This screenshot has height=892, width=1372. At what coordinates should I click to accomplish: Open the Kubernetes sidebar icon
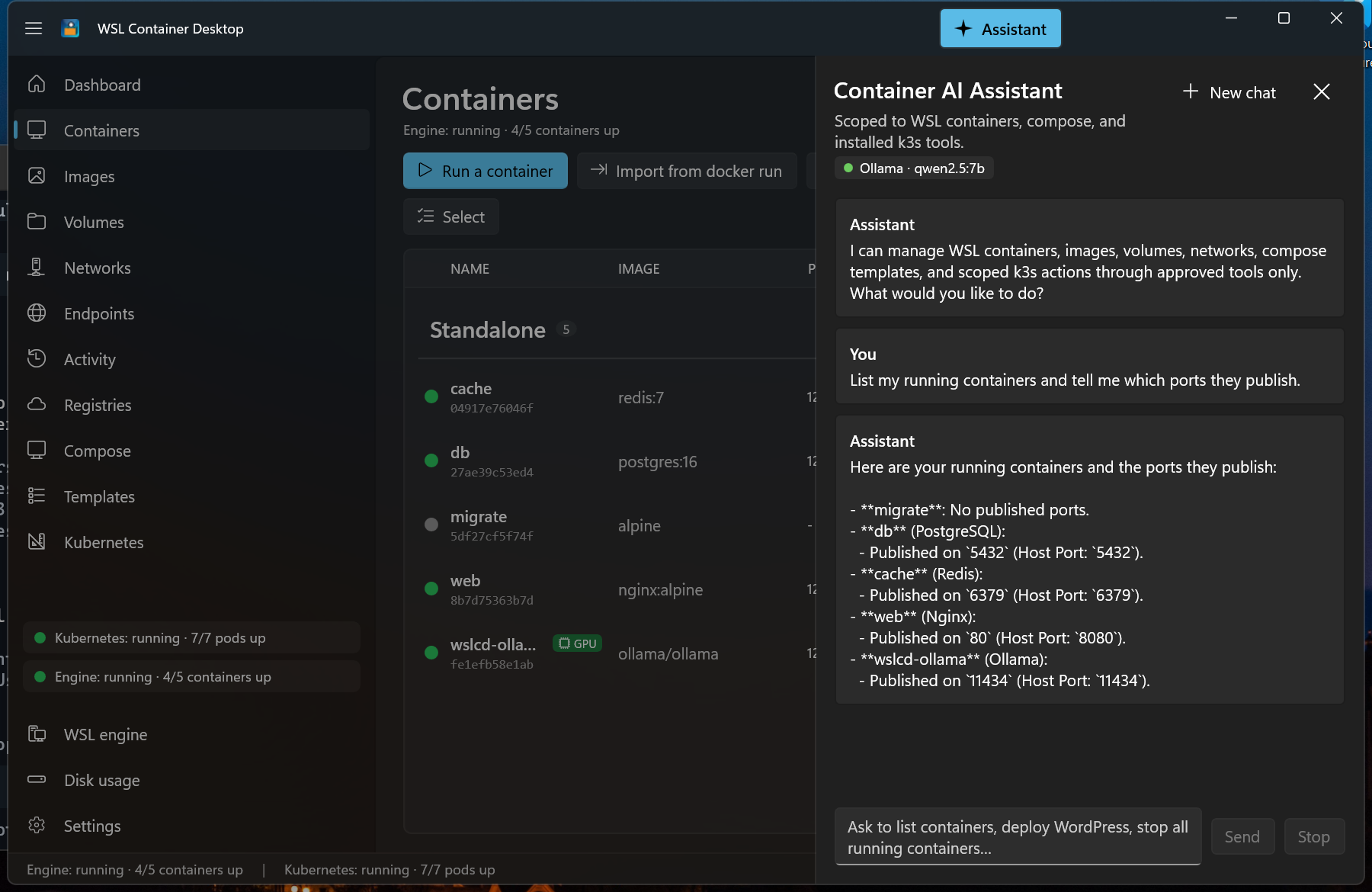[37, 541]
